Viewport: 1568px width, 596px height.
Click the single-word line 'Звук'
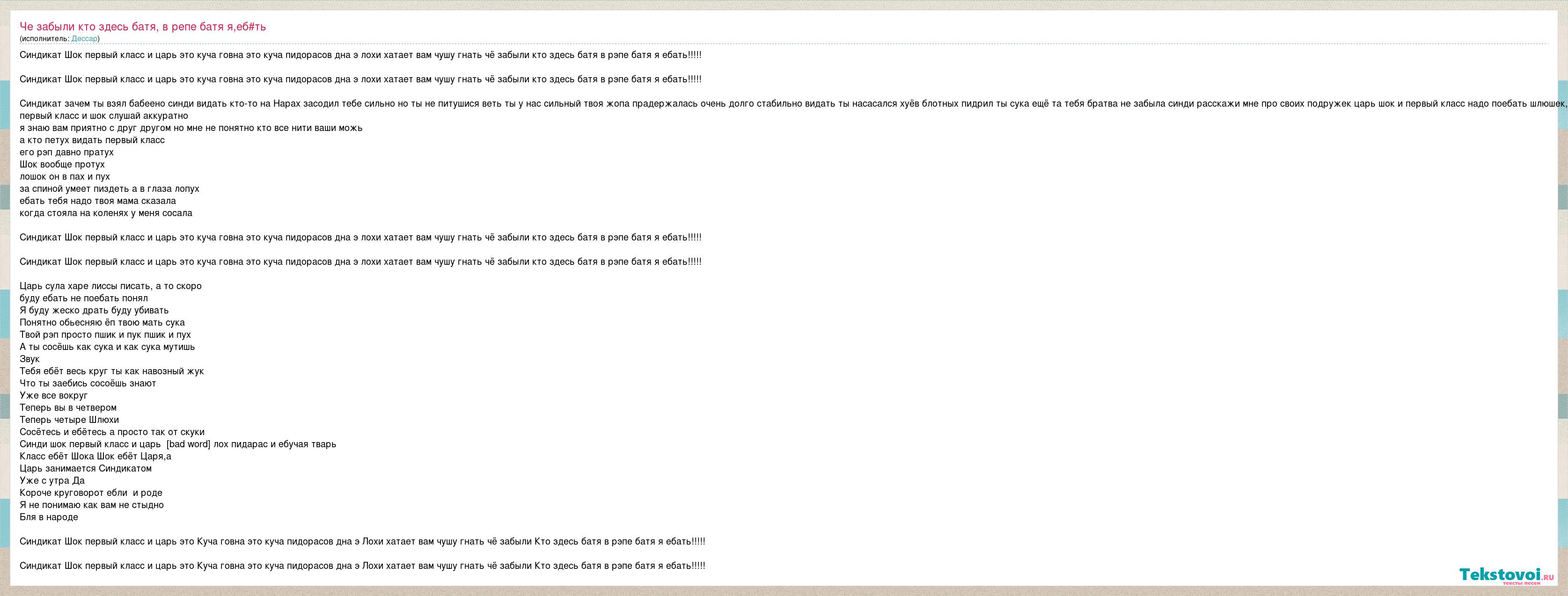pos(29,359)
